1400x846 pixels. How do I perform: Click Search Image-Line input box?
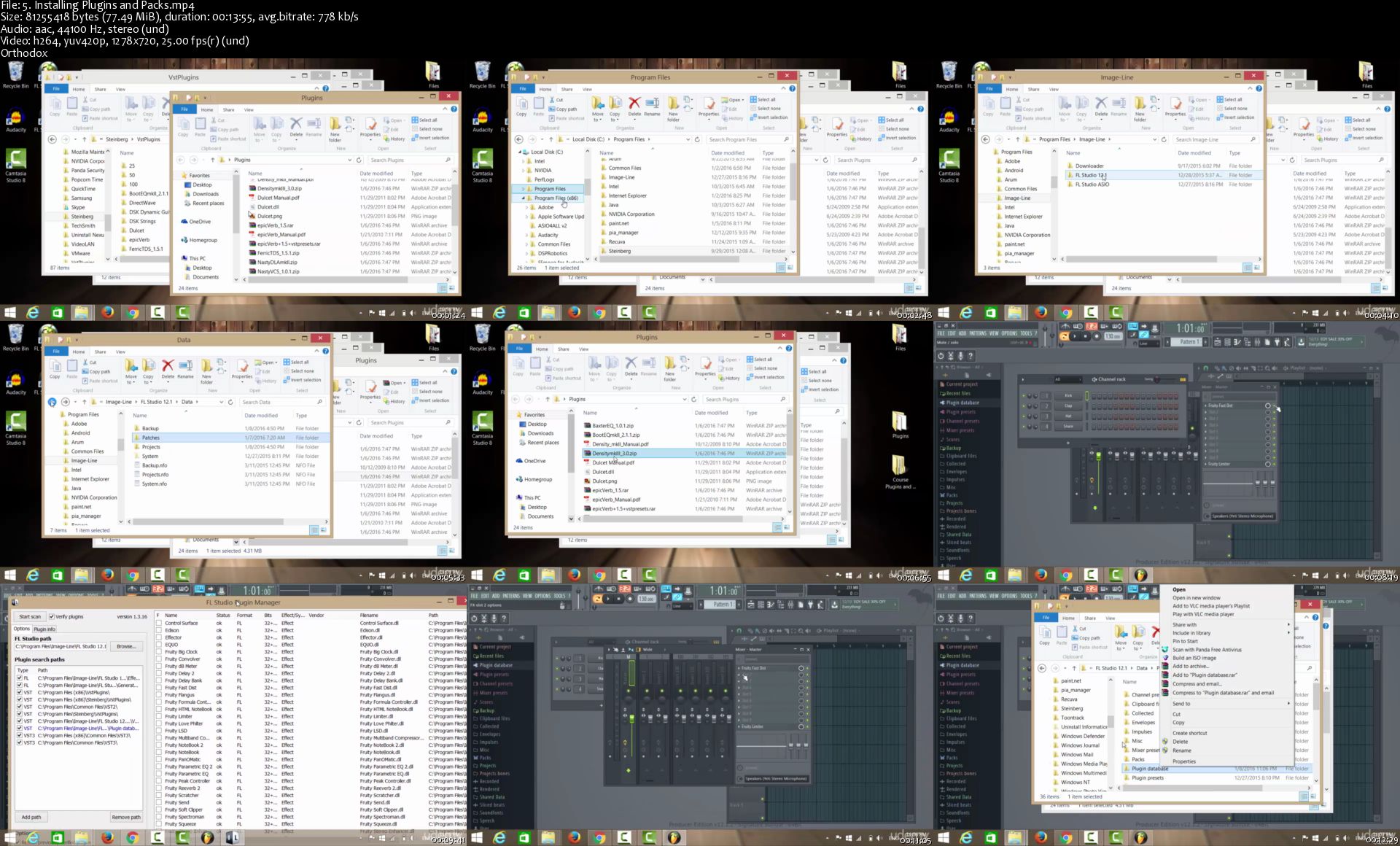click(x=1216, y=139)
